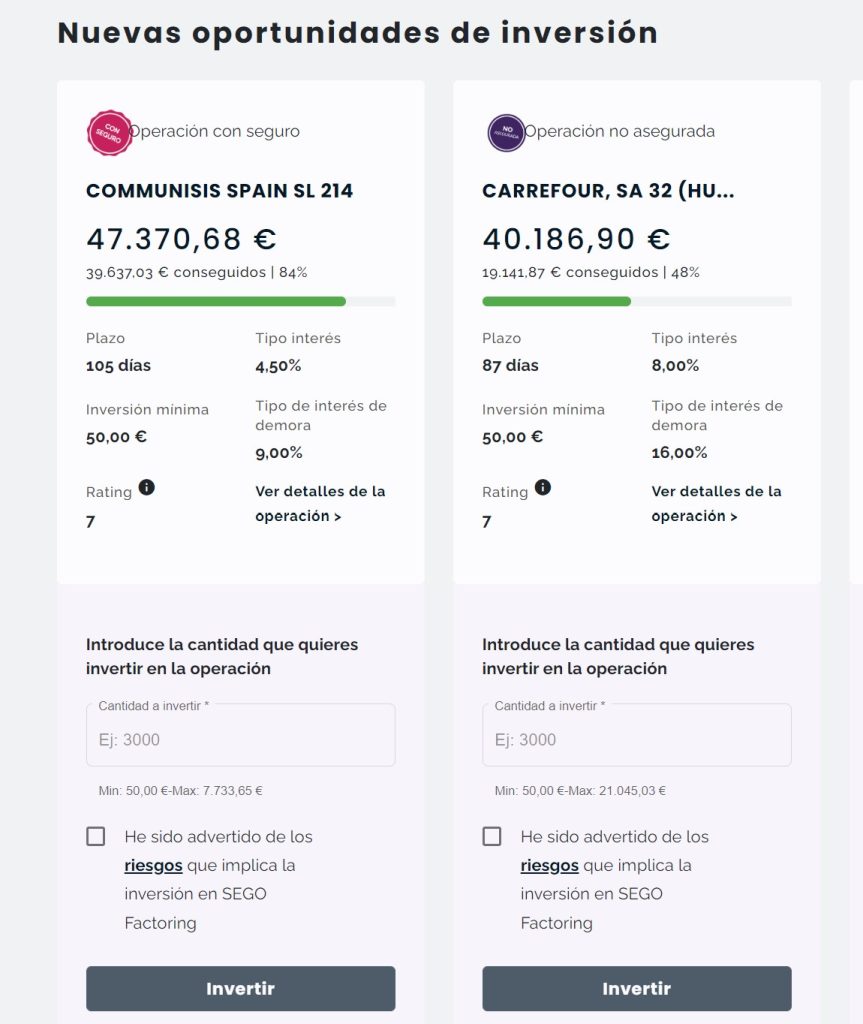Tick risk warning checkbox for Carrefour operation
863x1024 pixels.
[492, 836]
